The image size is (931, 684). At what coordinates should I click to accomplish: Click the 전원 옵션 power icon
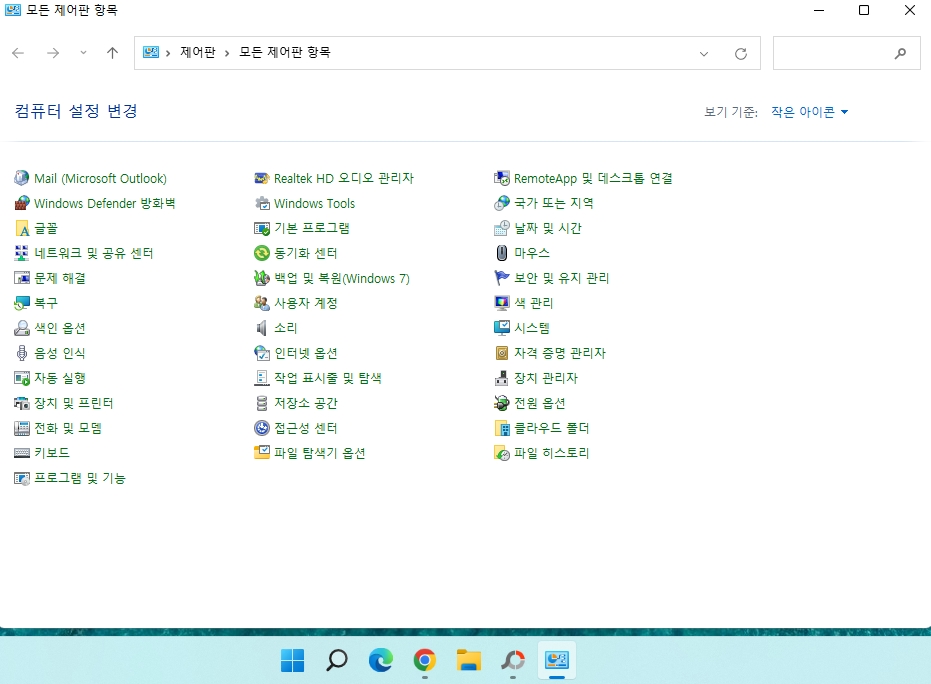[502, 403]
